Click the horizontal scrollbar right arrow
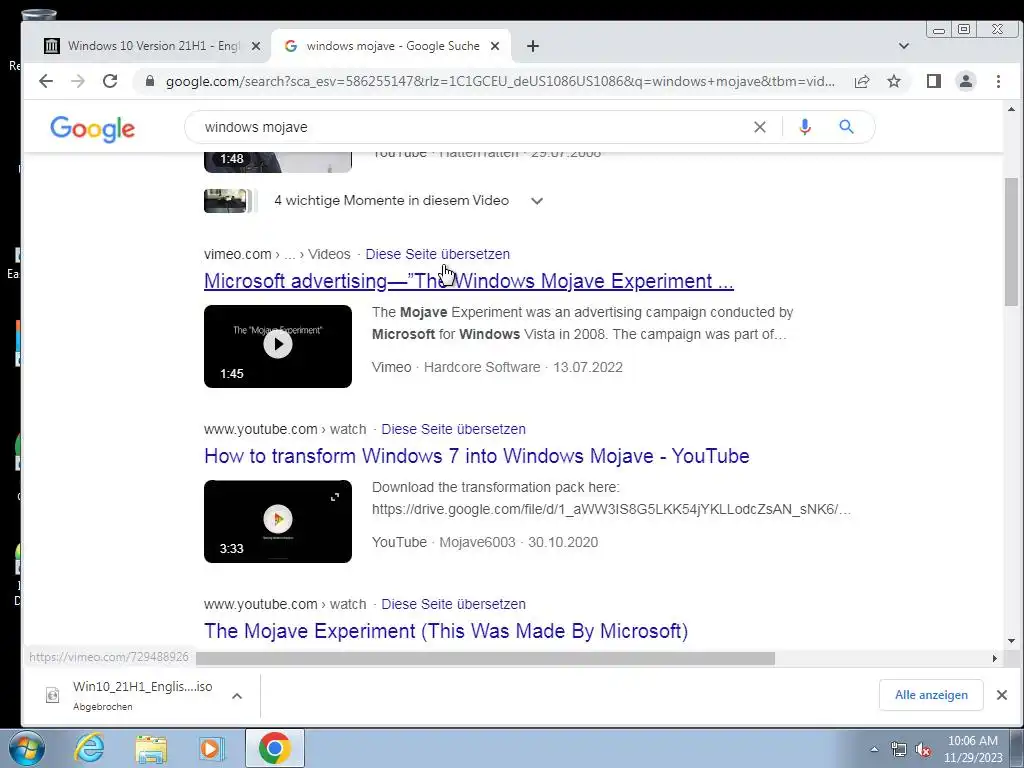The height and width of the screenshot is (768, 1024). pyautogui.click(x=995, y=658)
